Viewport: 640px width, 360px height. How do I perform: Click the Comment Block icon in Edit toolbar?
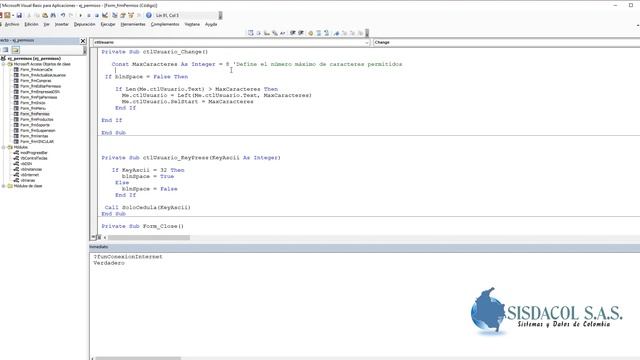coord(319,33)
